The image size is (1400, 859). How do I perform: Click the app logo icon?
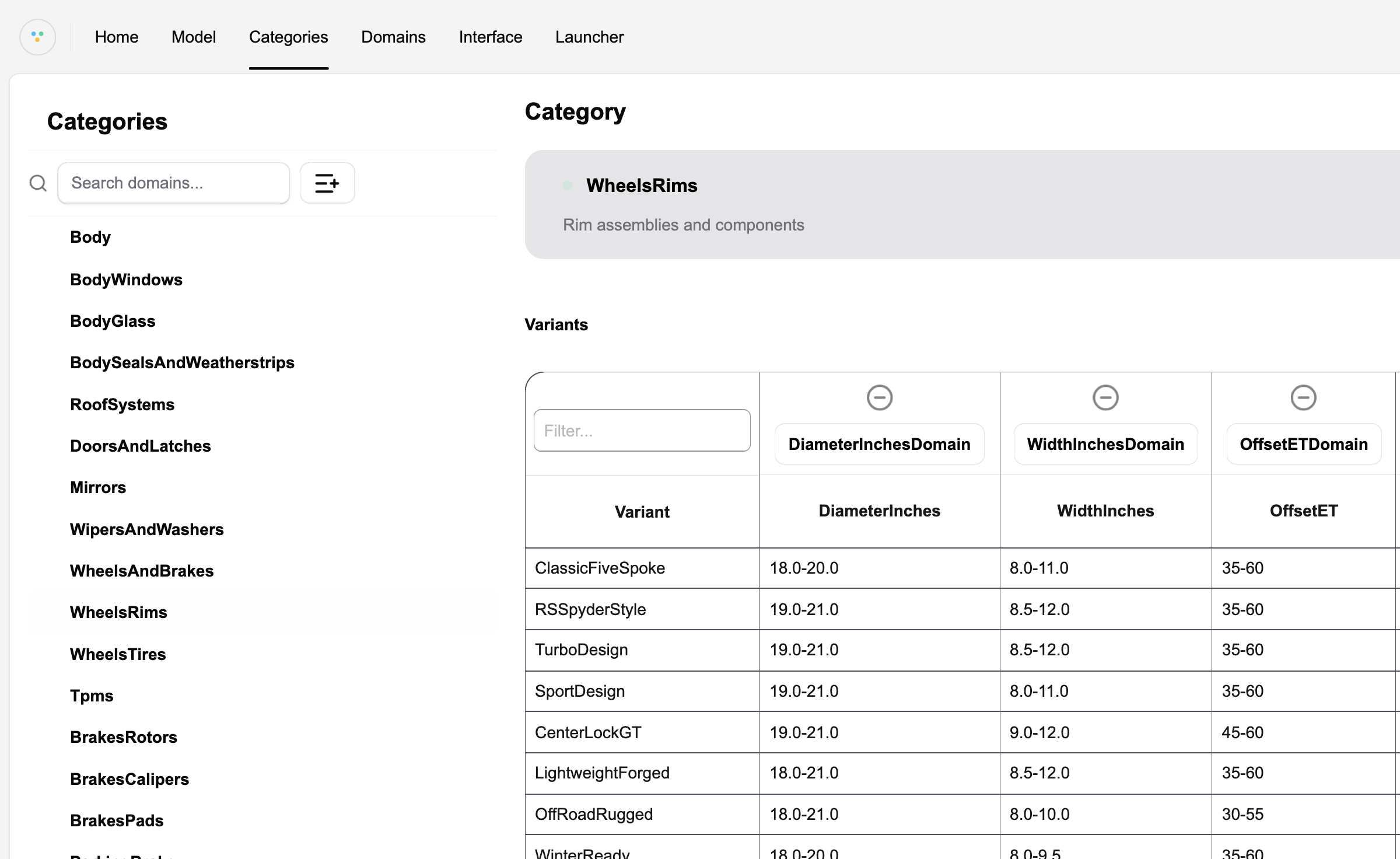(37, 37)
